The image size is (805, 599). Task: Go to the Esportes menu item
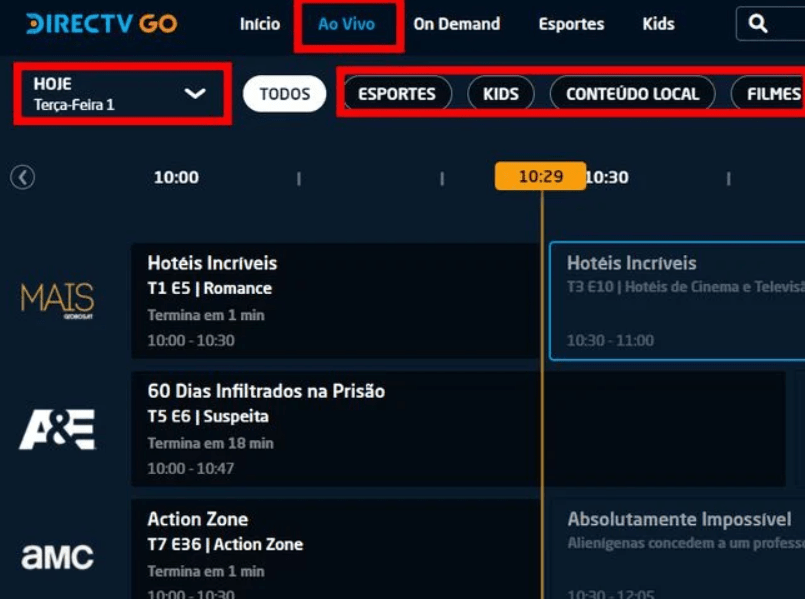pyautogui.click(x=571, y=24)
